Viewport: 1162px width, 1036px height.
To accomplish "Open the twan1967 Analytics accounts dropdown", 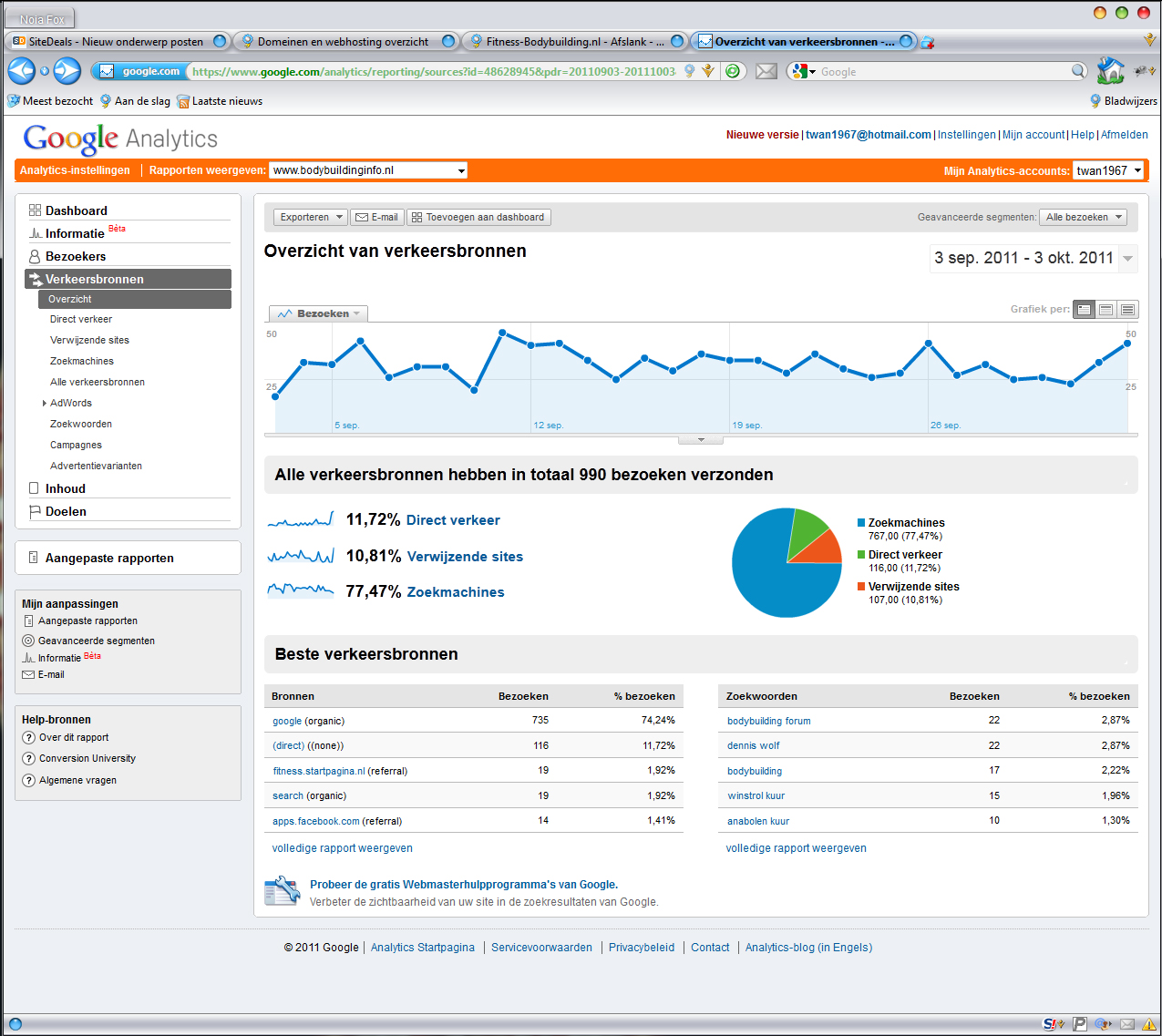I will point(1108,170).
